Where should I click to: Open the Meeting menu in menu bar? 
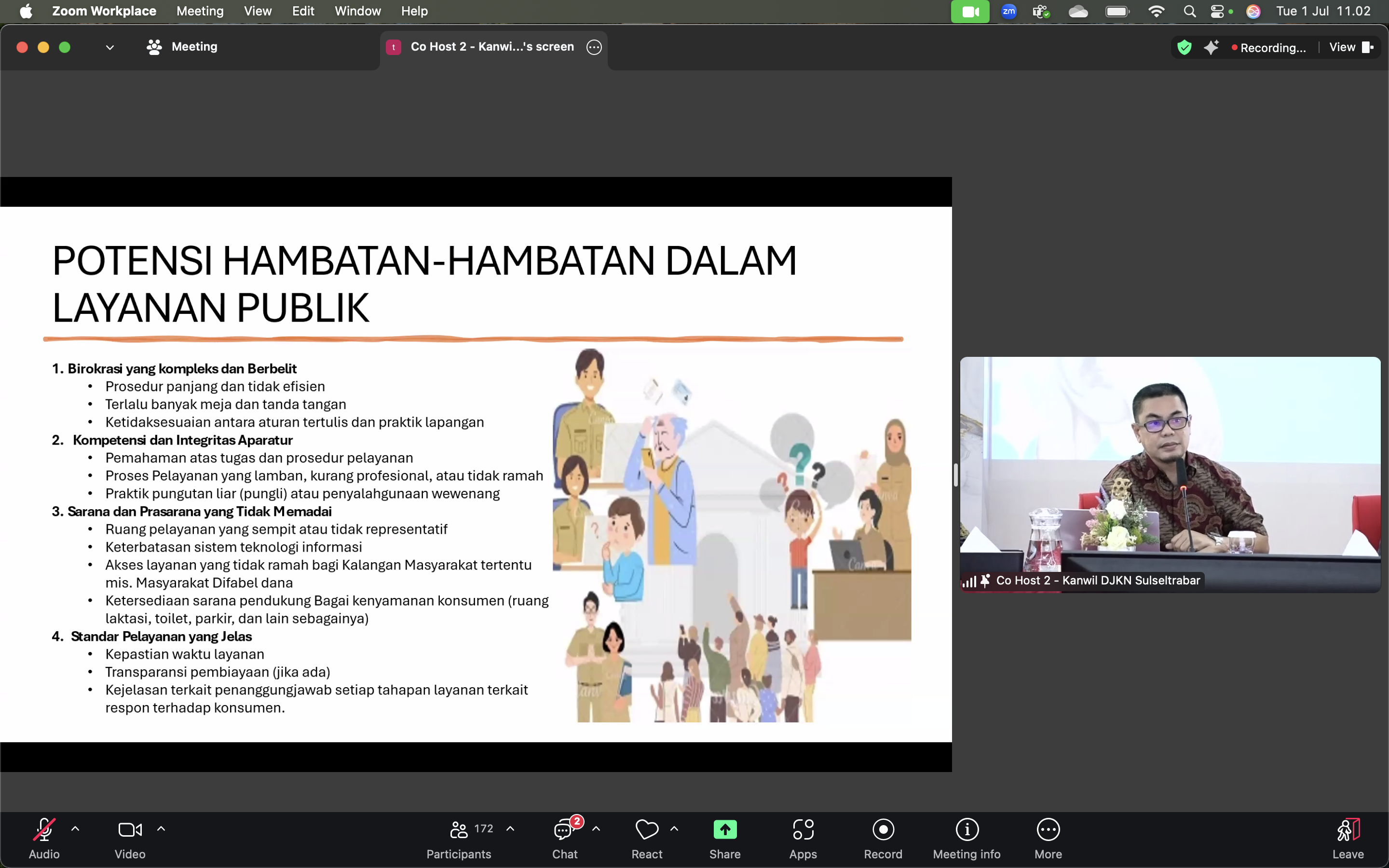point(200,11)
